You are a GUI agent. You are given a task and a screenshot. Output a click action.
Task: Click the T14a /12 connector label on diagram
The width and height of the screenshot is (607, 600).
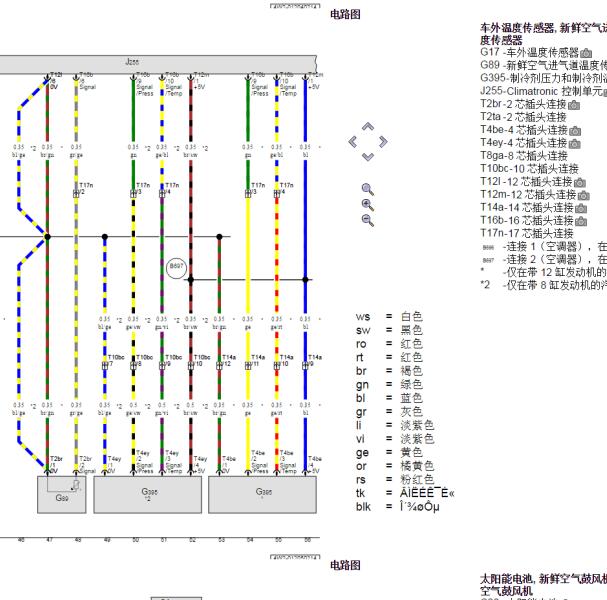(x=229, y=360)
